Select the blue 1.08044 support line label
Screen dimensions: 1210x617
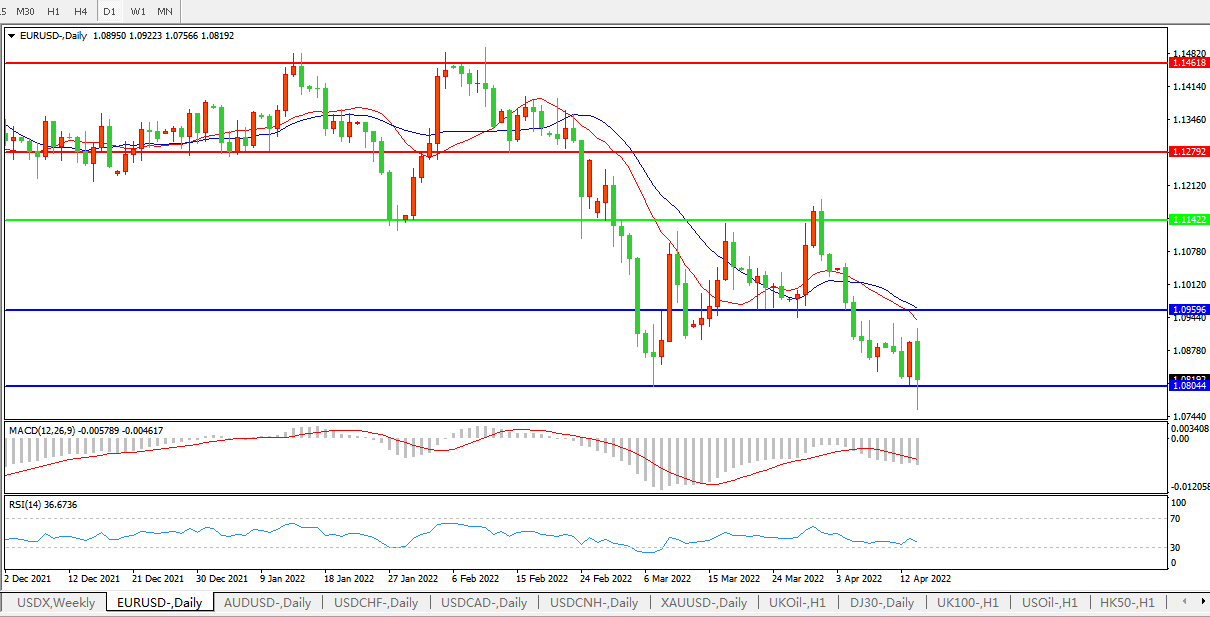(1189, 385)
